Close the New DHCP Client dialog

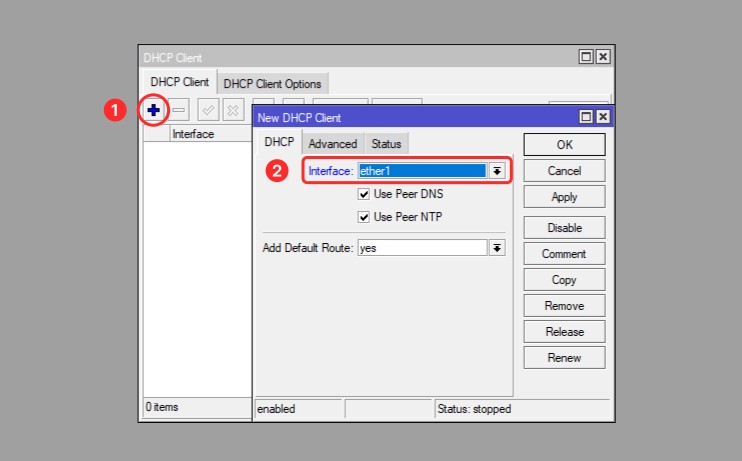(x=602, y=117)
